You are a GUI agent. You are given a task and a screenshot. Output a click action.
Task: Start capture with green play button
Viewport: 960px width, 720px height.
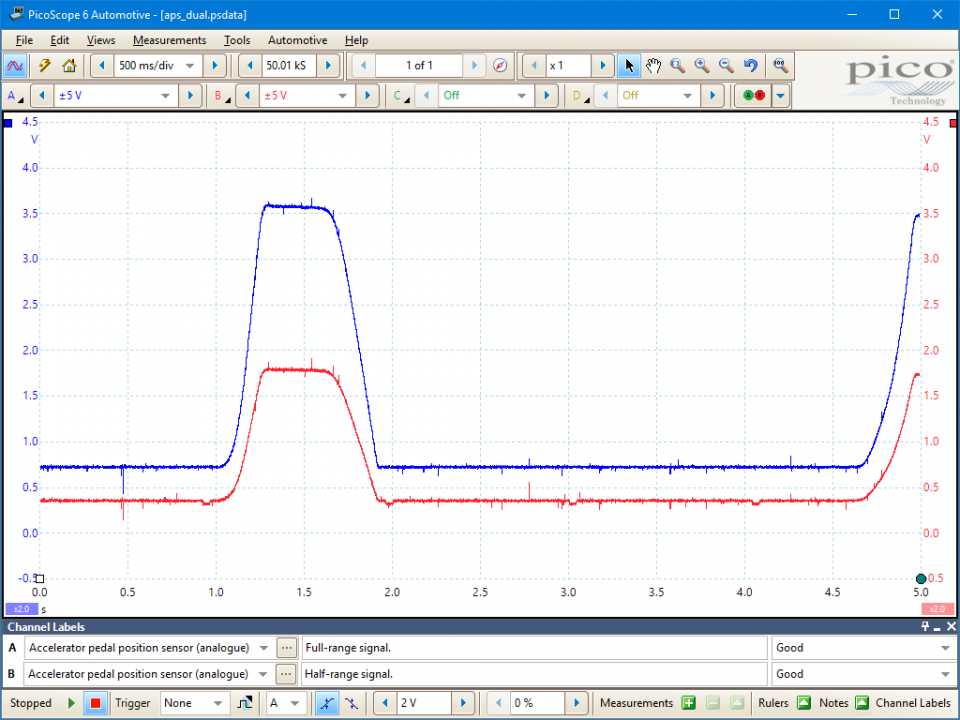click(71, 703)
